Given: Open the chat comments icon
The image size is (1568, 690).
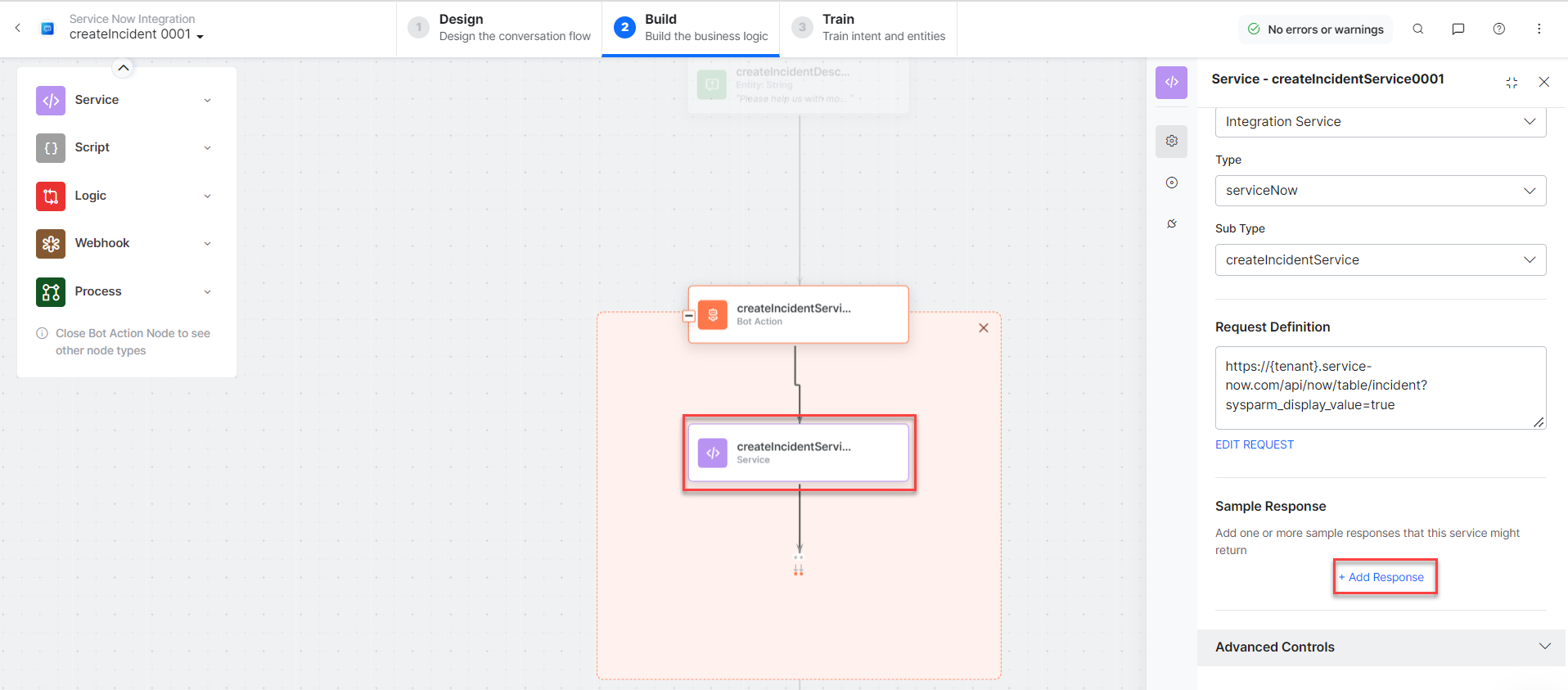Looking at the screenshot, I should coord(1458,29).
